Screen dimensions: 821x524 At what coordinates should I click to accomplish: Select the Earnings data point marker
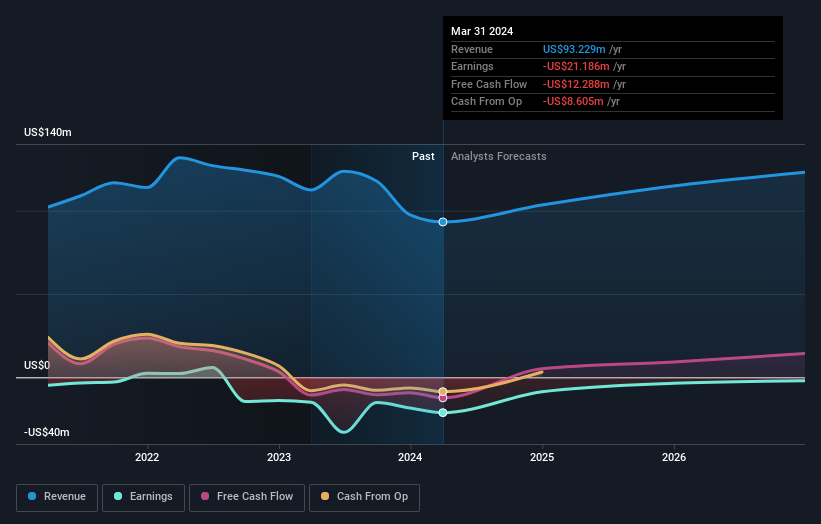[443, 412]
